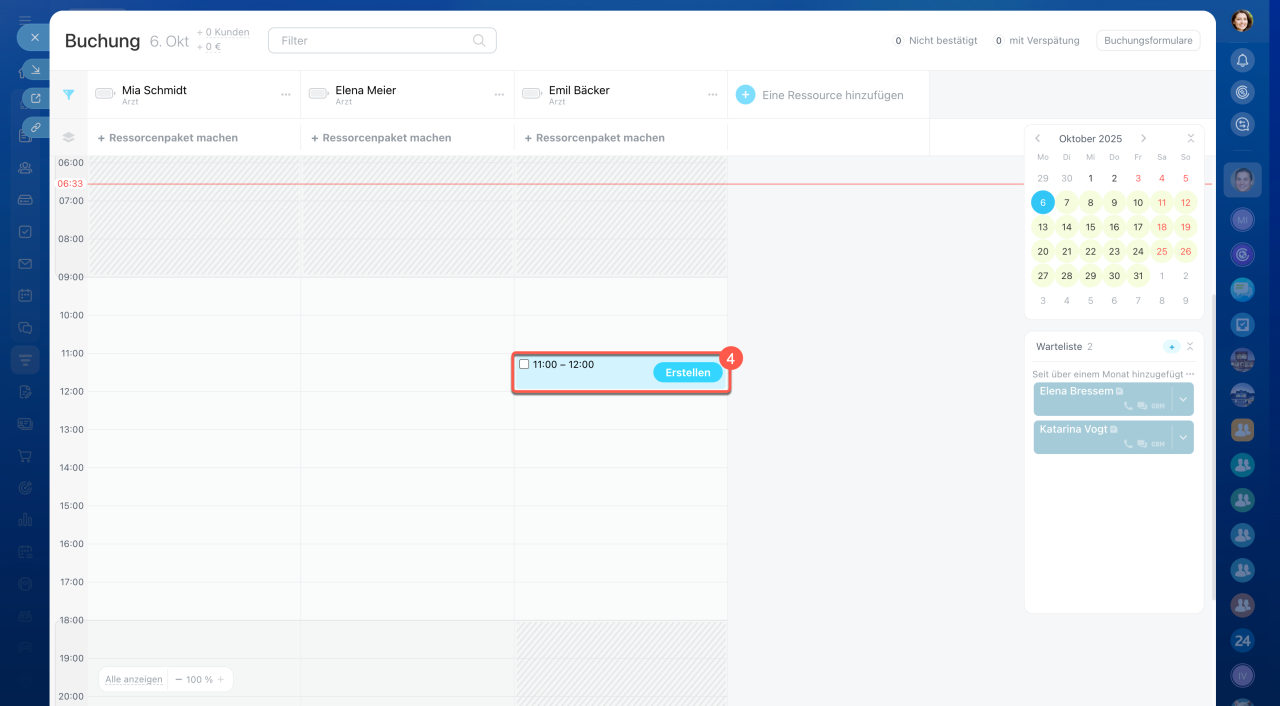Open the IV avatar in right sidebar
The height and width of the screenshot is (706, 1280).
tap(1242, 676)
